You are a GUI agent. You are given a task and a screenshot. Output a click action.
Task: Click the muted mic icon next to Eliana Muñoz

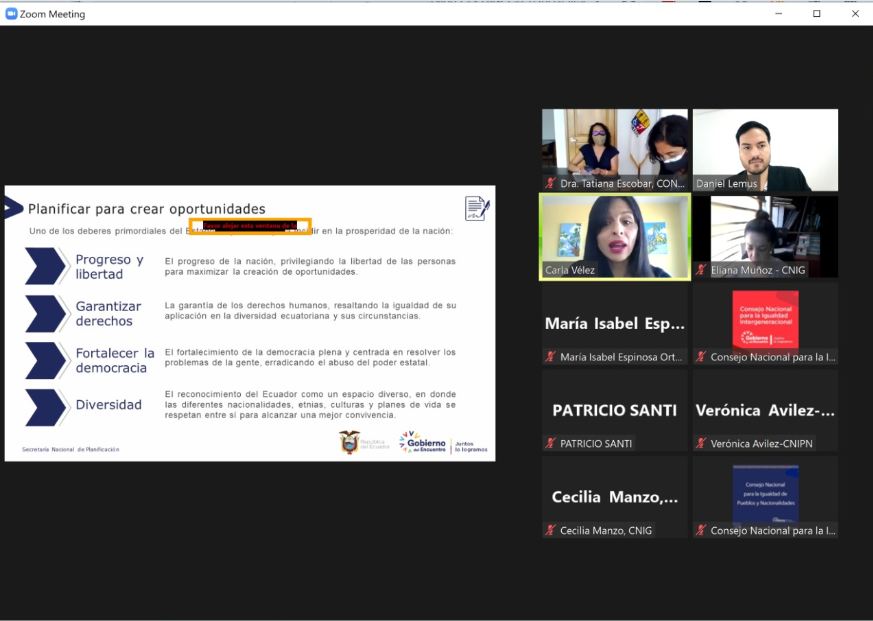coord(702,270)
